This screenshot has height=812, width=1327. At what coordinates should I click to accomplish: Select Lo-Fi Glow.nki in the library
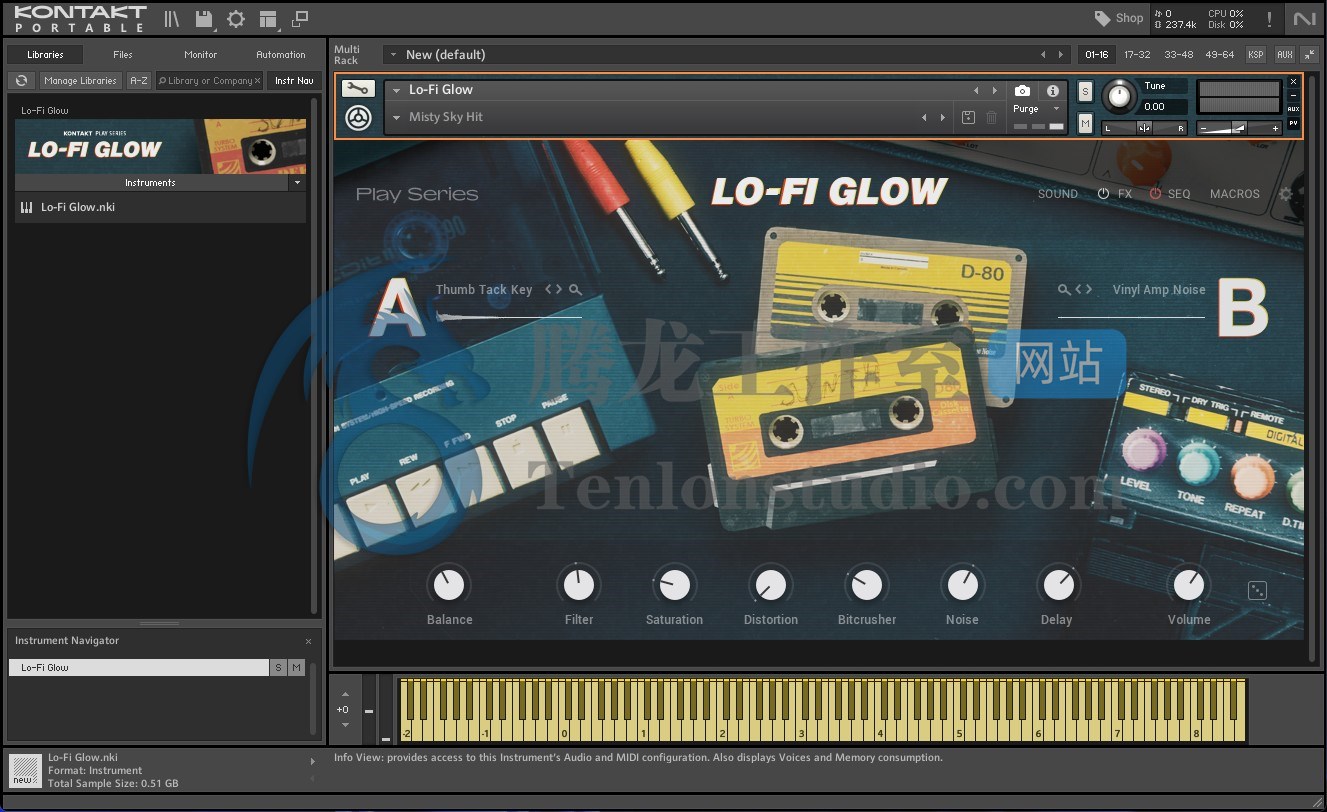pos(160,207)
